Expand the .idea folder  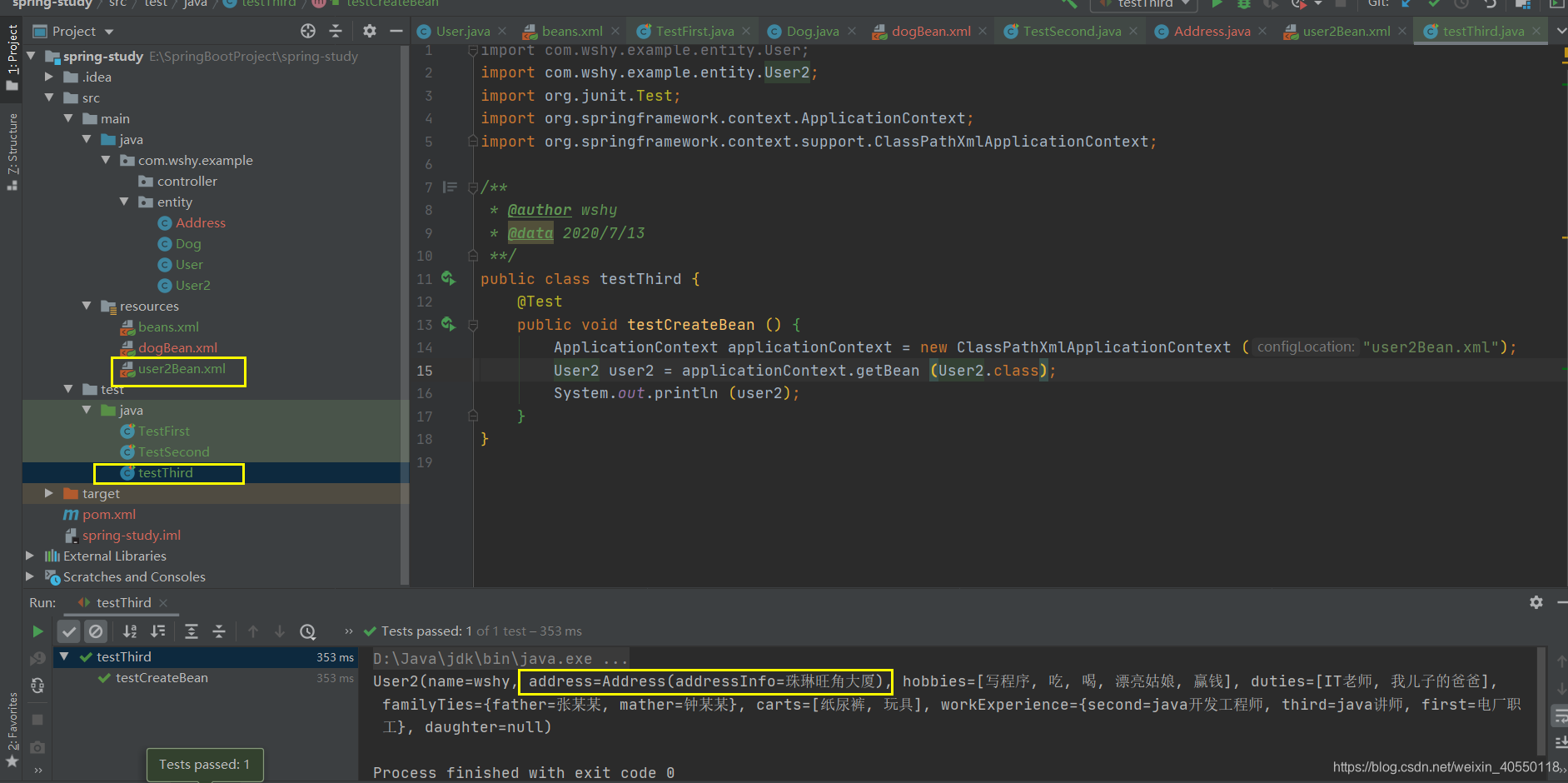(49, 77)
